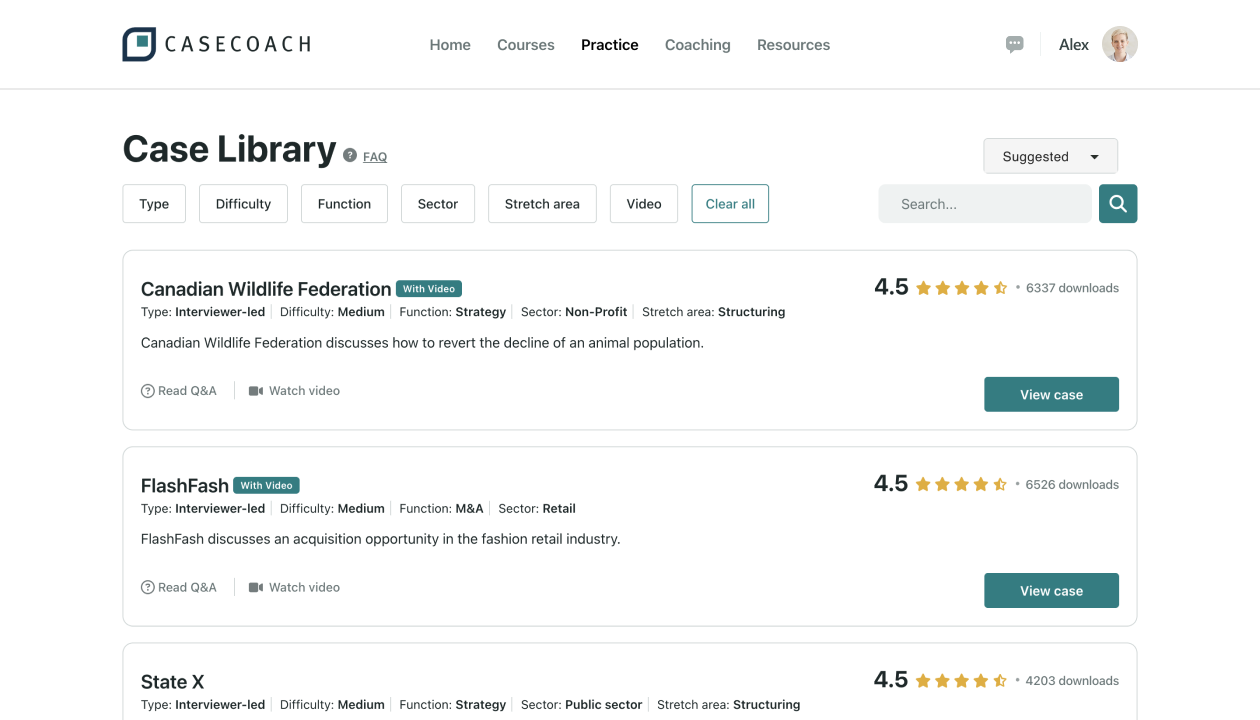
Task: Open the Stretch area filter
Action: (541, 204)
